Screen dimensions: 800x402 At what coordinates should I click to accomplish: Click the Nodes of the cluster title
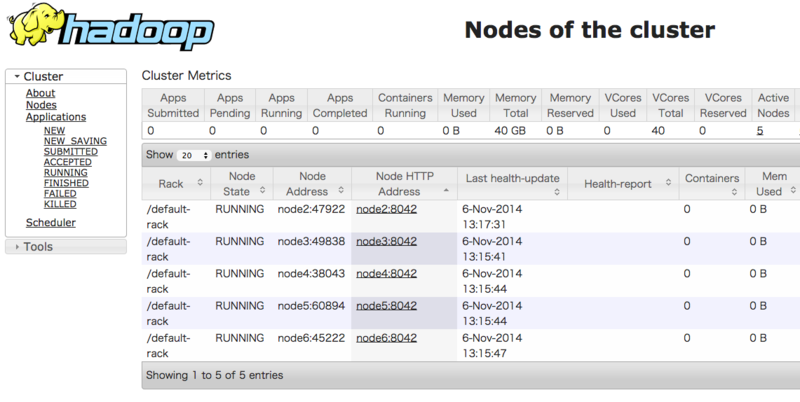tap(589, 30)
